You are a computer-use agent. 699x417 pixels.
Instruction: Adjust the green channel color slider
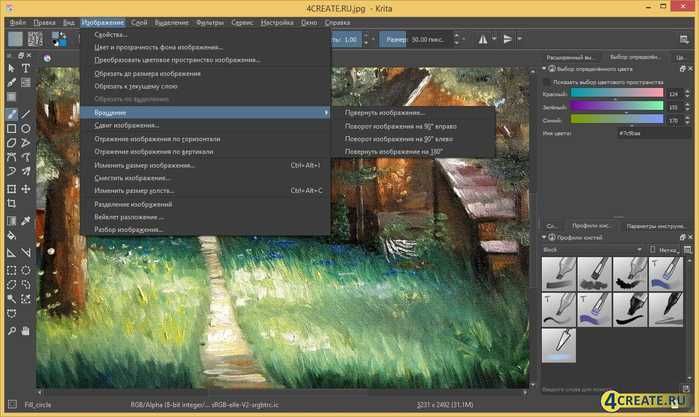coord(617,107)
